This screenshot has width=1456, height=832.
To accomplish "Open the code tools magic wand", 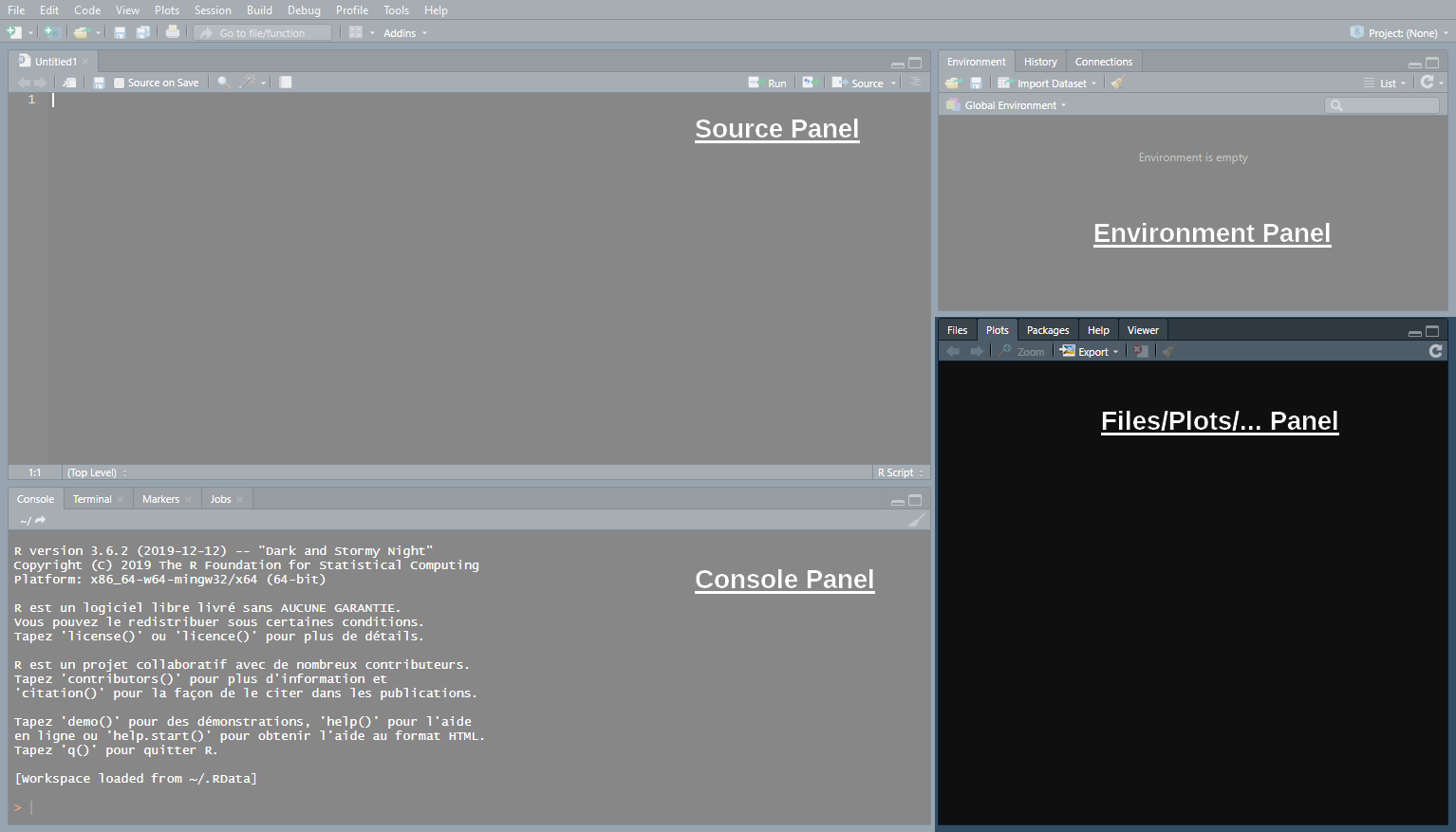I will click(250, 83).
